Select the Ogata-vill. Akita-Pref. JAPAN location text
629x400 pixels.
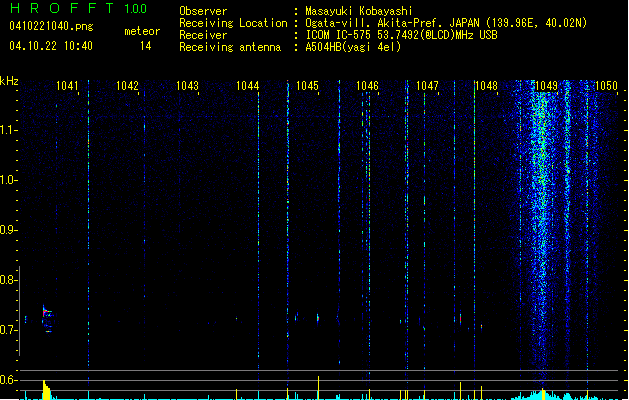coord(446,23)
